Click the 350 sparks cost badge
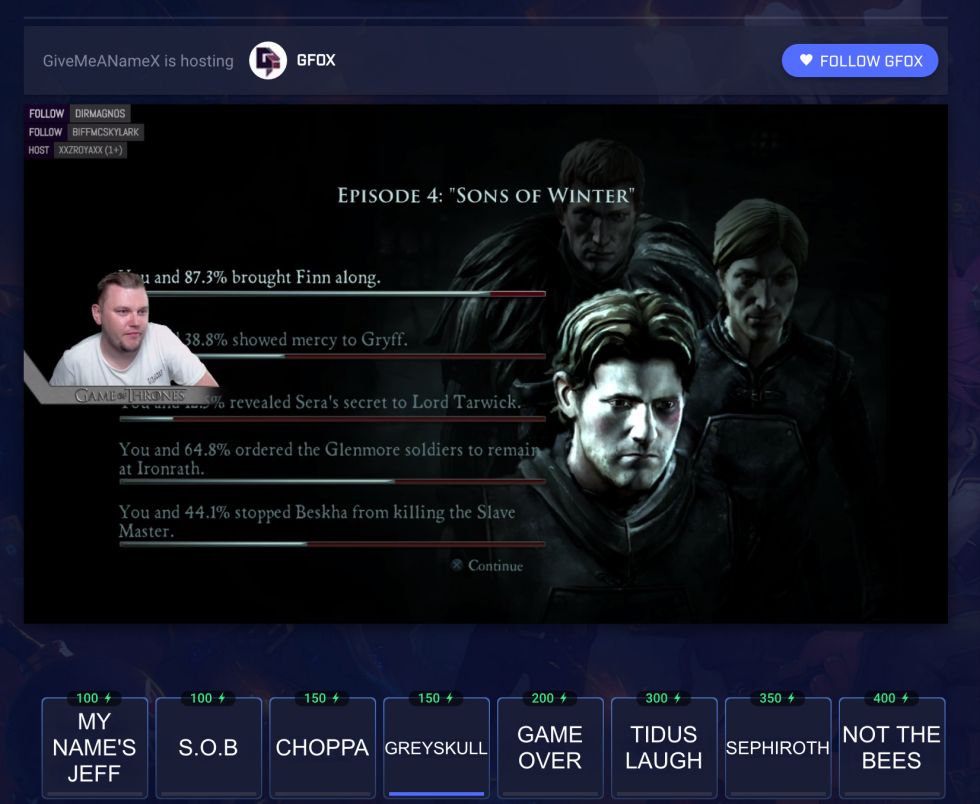The width and height of the screenshot is (980, 804). (x=778, y=698)
